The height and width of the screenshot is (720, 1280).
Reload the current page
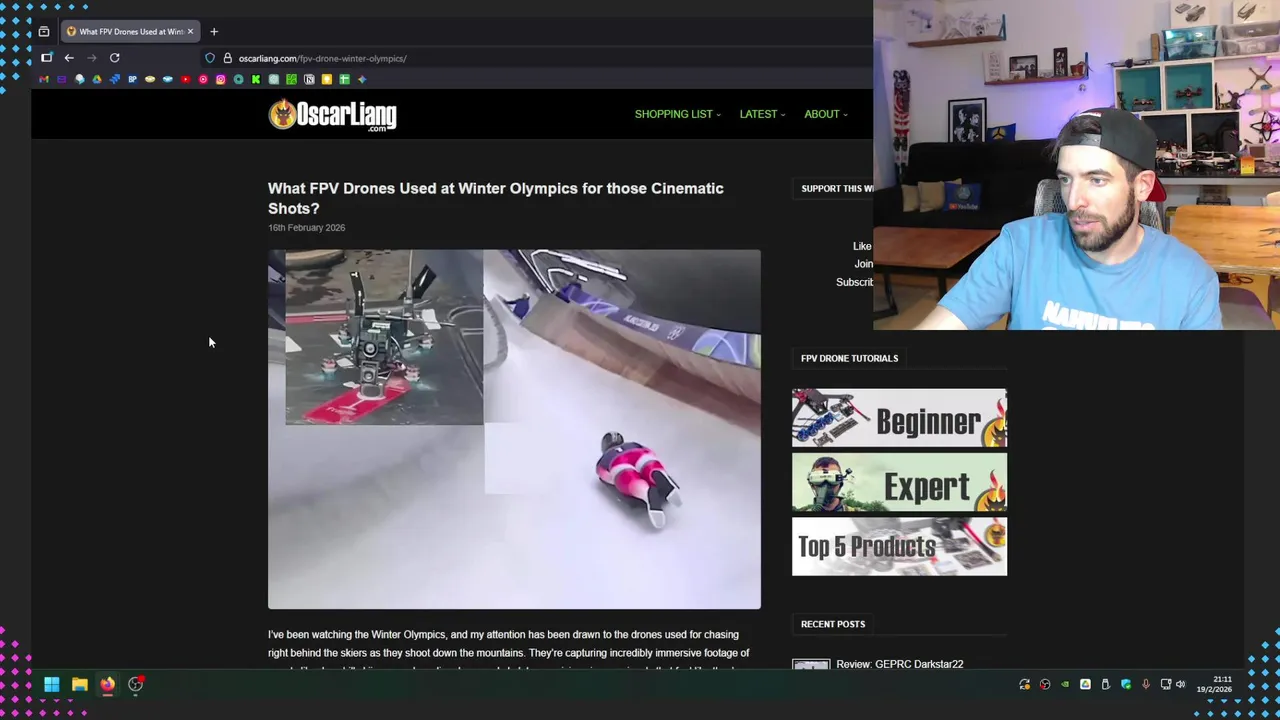click(114, 58)
